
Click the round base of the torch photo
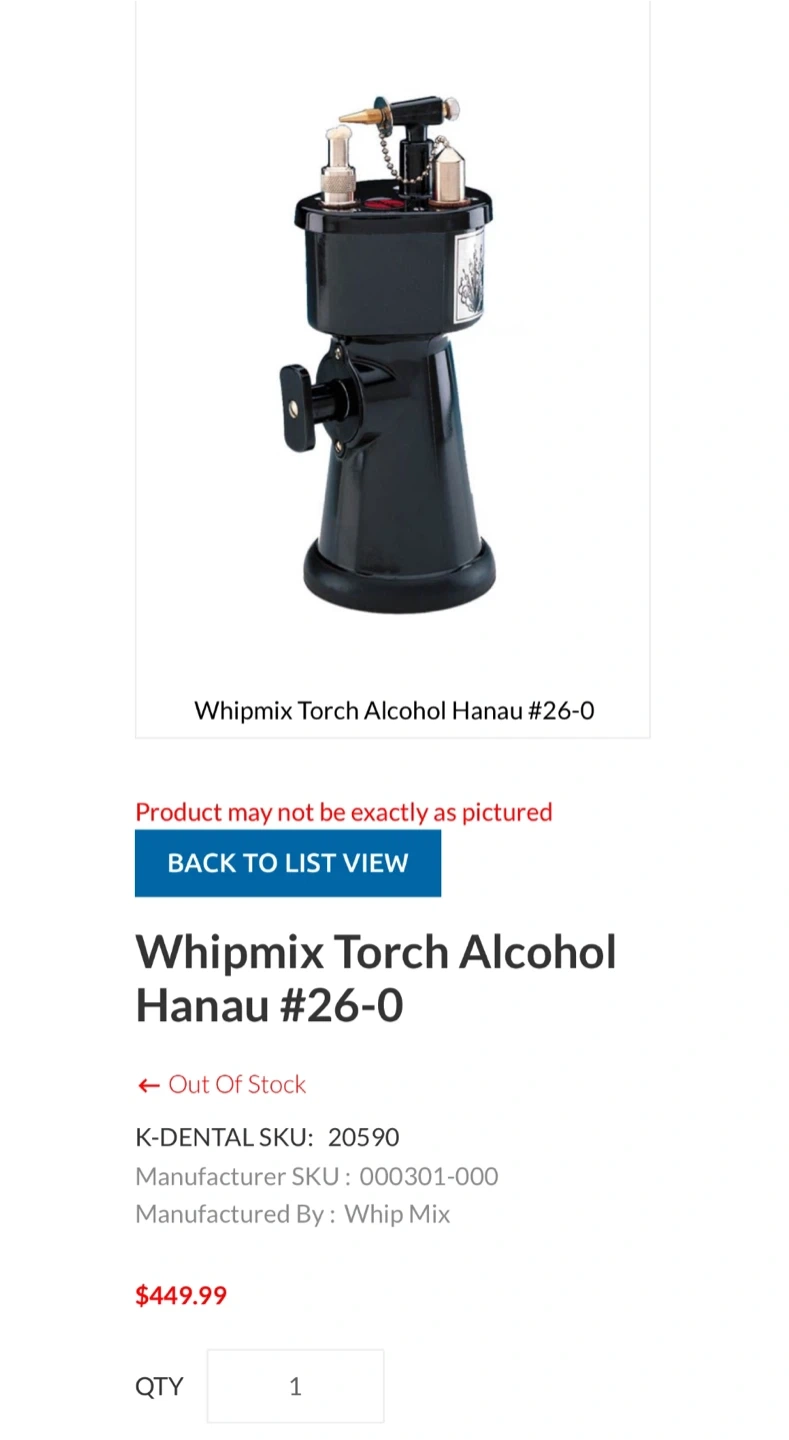(399, 577)
